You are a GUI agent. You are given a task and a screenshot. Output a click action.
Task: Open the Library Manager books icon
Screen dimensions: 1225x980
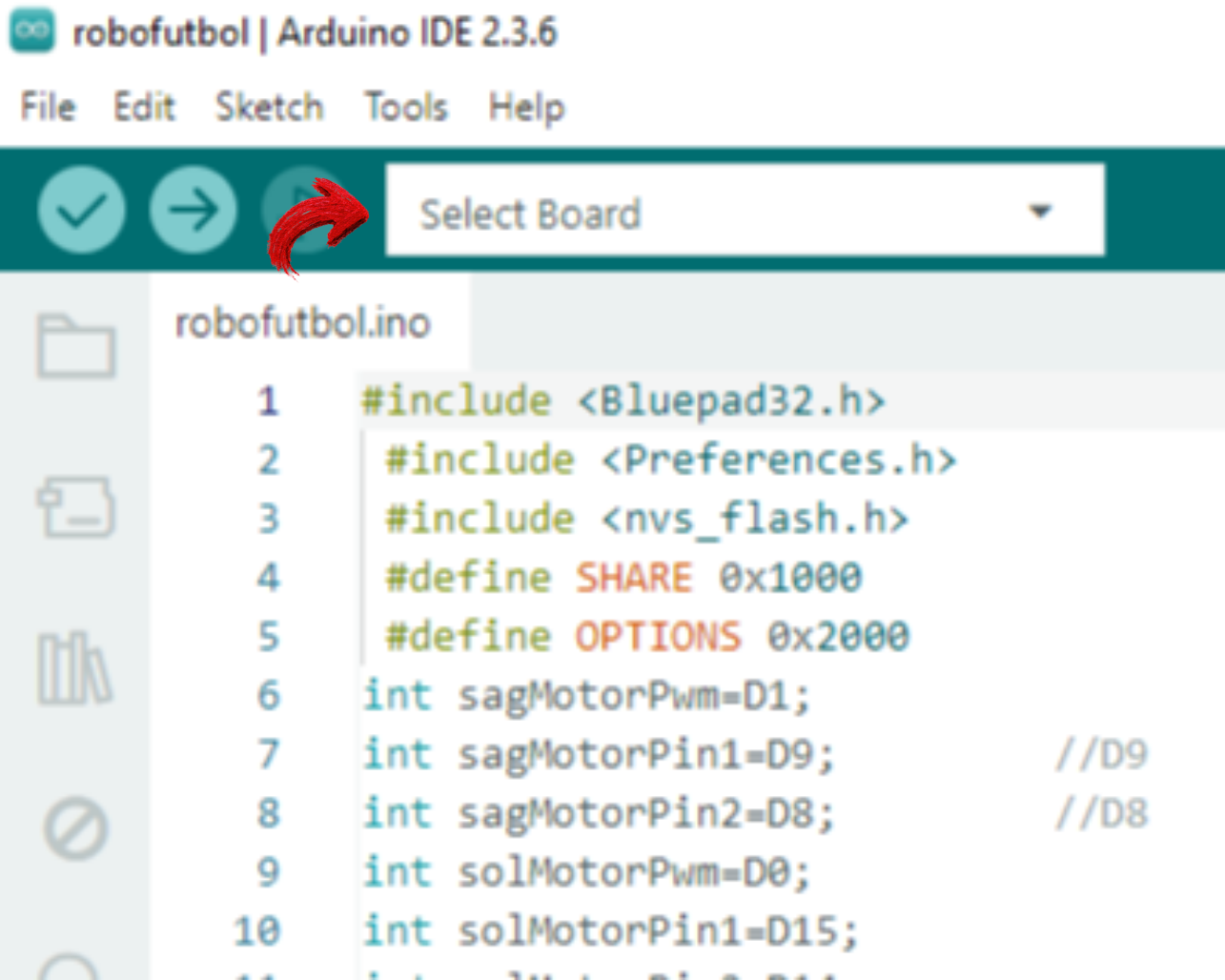[x=74, y=668]
